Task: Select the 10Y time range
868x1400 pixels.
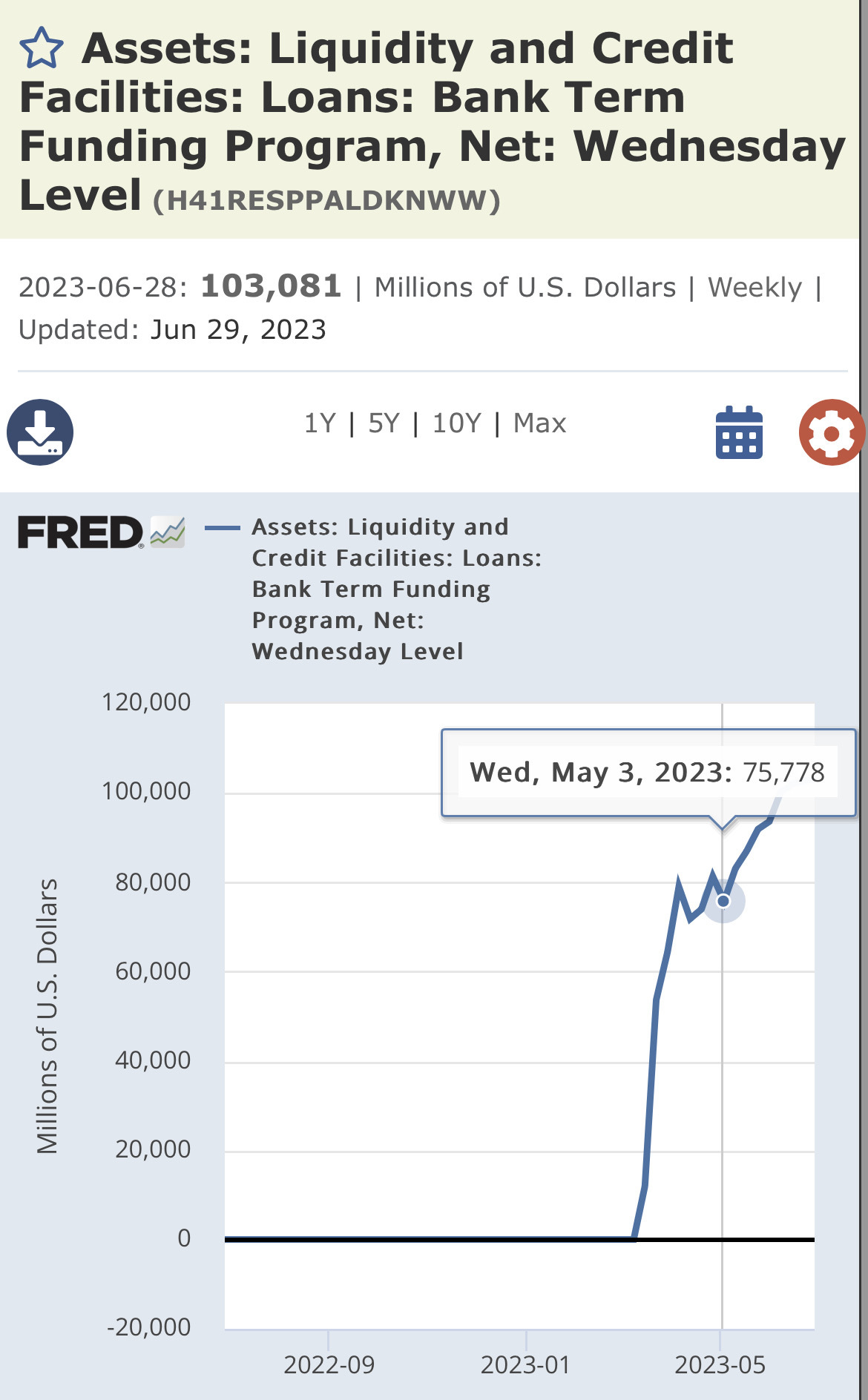Action: tap(456, 423)
